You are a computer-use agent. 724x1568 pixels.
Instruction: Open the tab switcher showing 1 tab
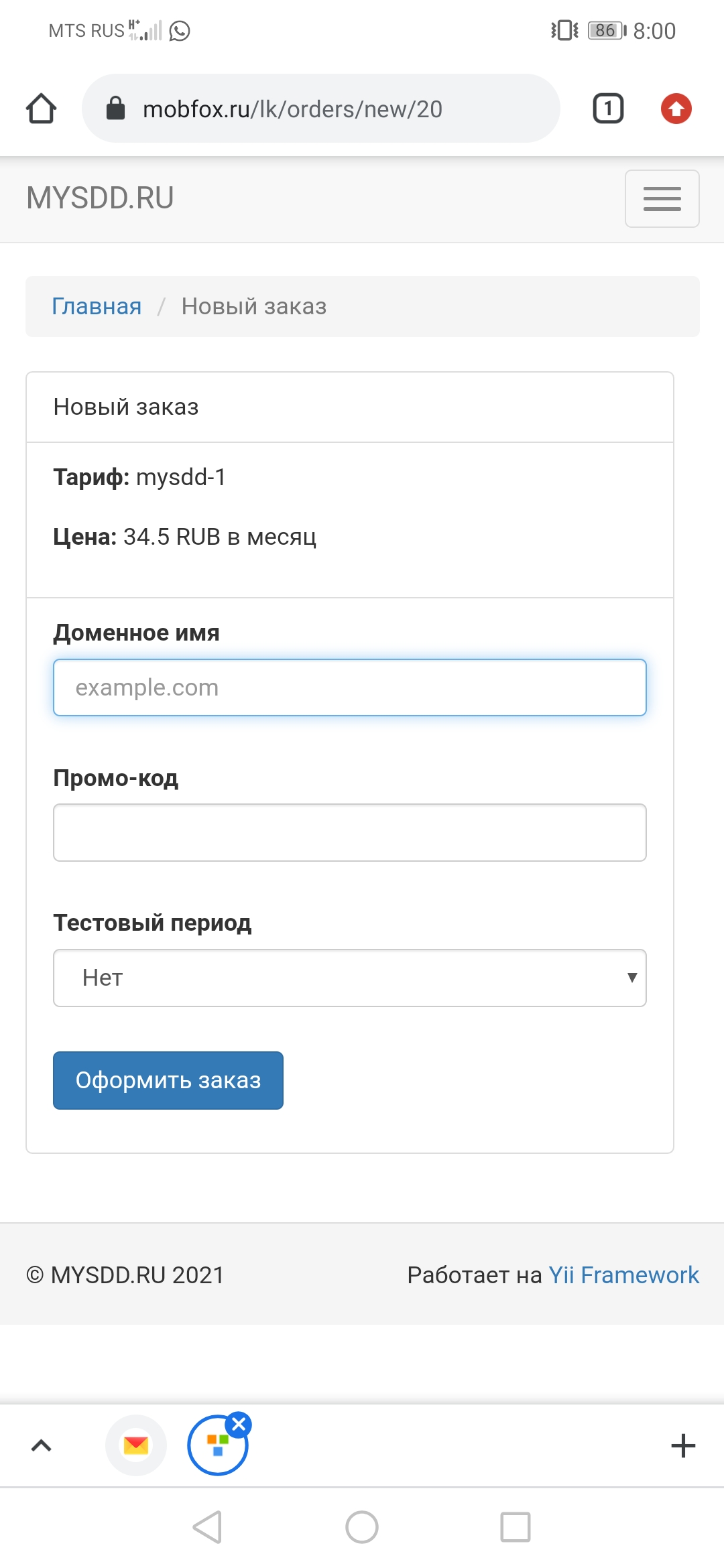click(x=608, y=109)
